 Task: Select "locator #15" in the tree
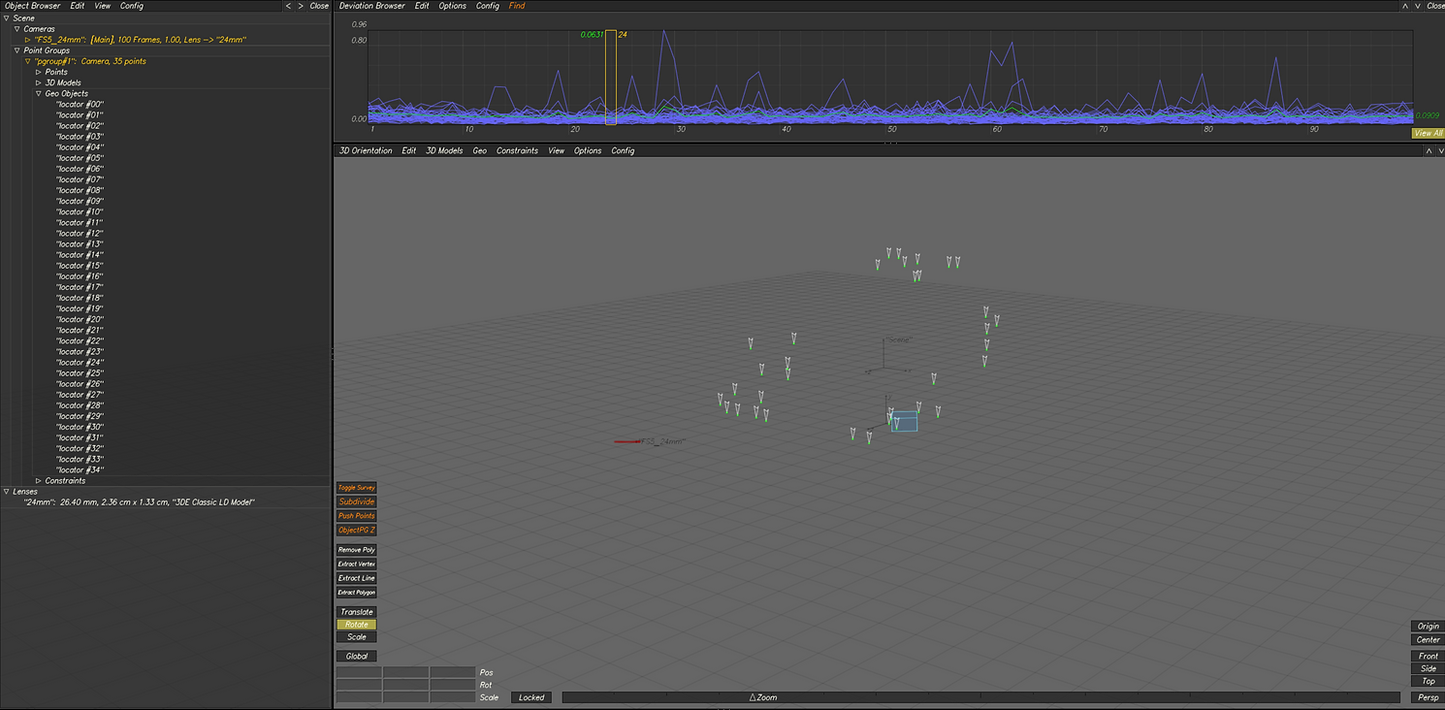80,266
